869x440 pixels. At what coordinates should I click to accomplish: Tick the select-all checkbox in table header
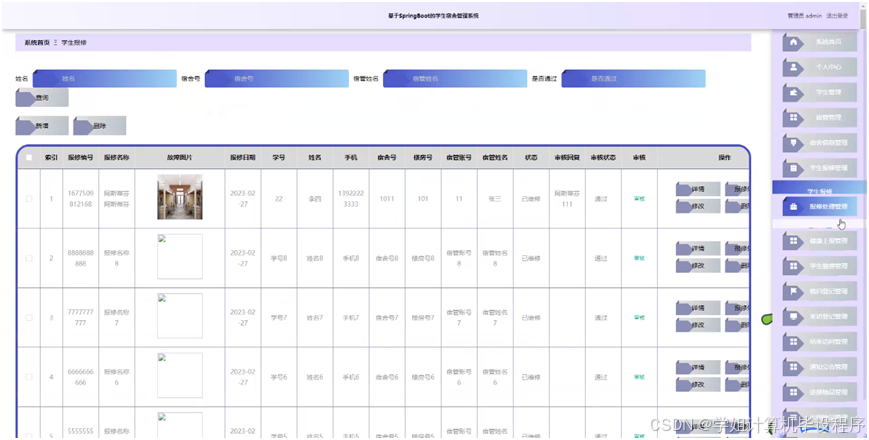pos(29,157)
